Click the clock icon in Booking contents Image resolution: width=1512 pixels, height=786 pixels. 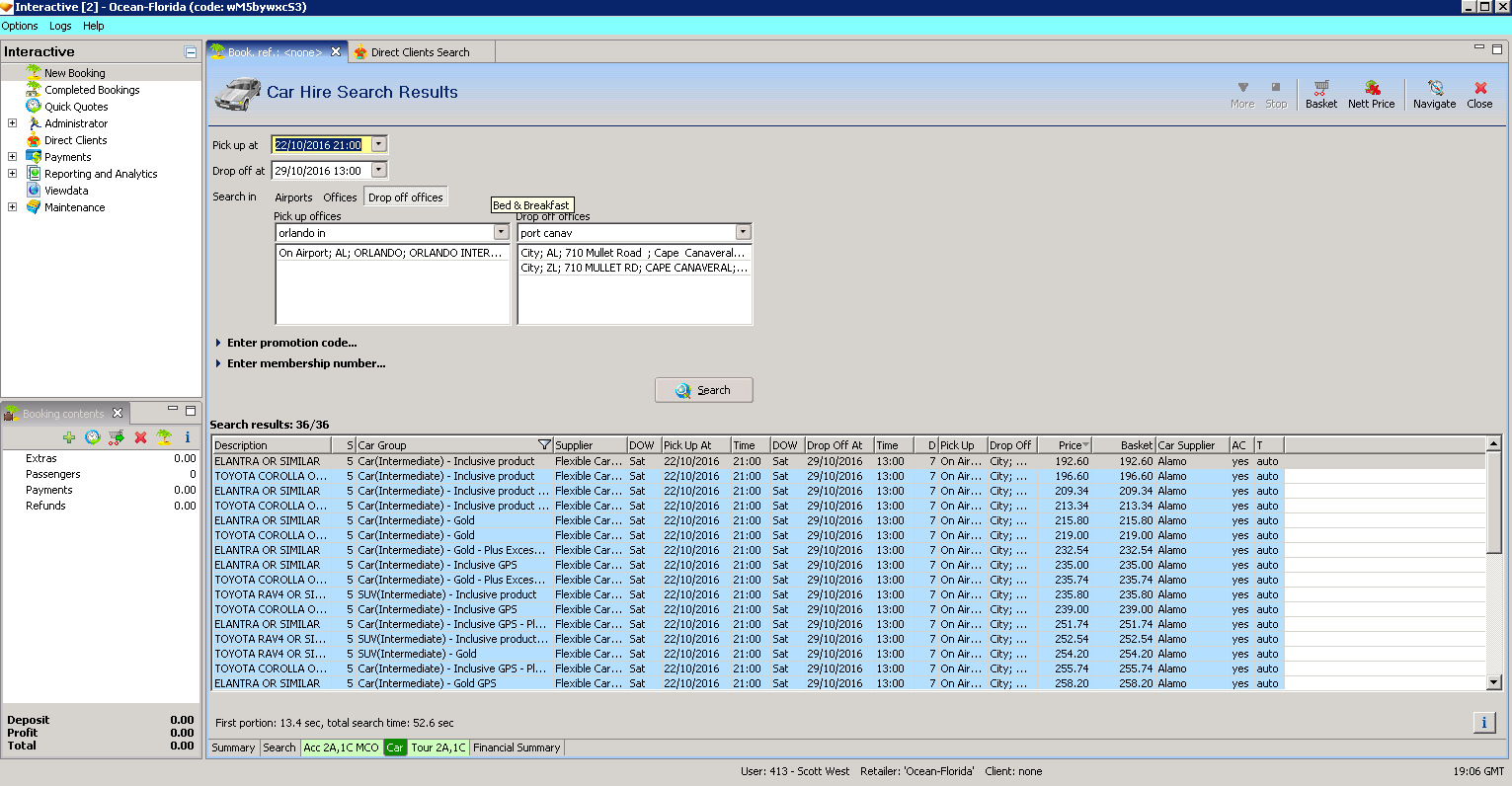93,437
